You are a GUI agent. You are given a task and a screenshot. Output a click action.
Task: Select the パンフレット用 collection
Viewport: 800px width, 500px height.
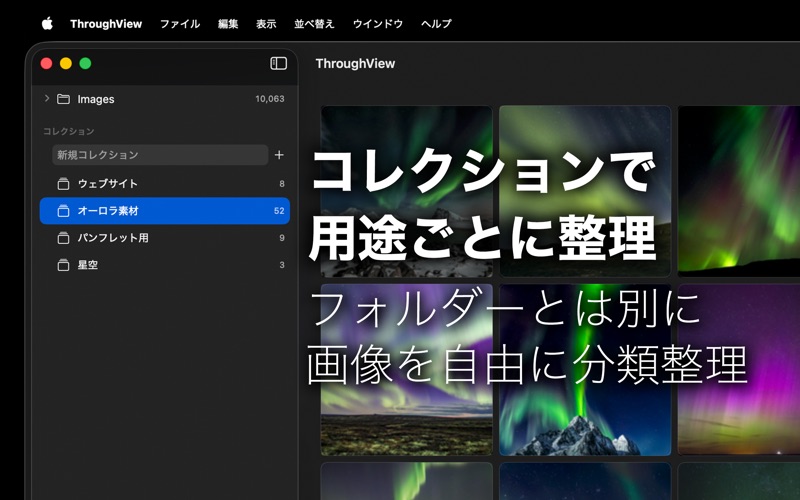[x=165, y=238]
